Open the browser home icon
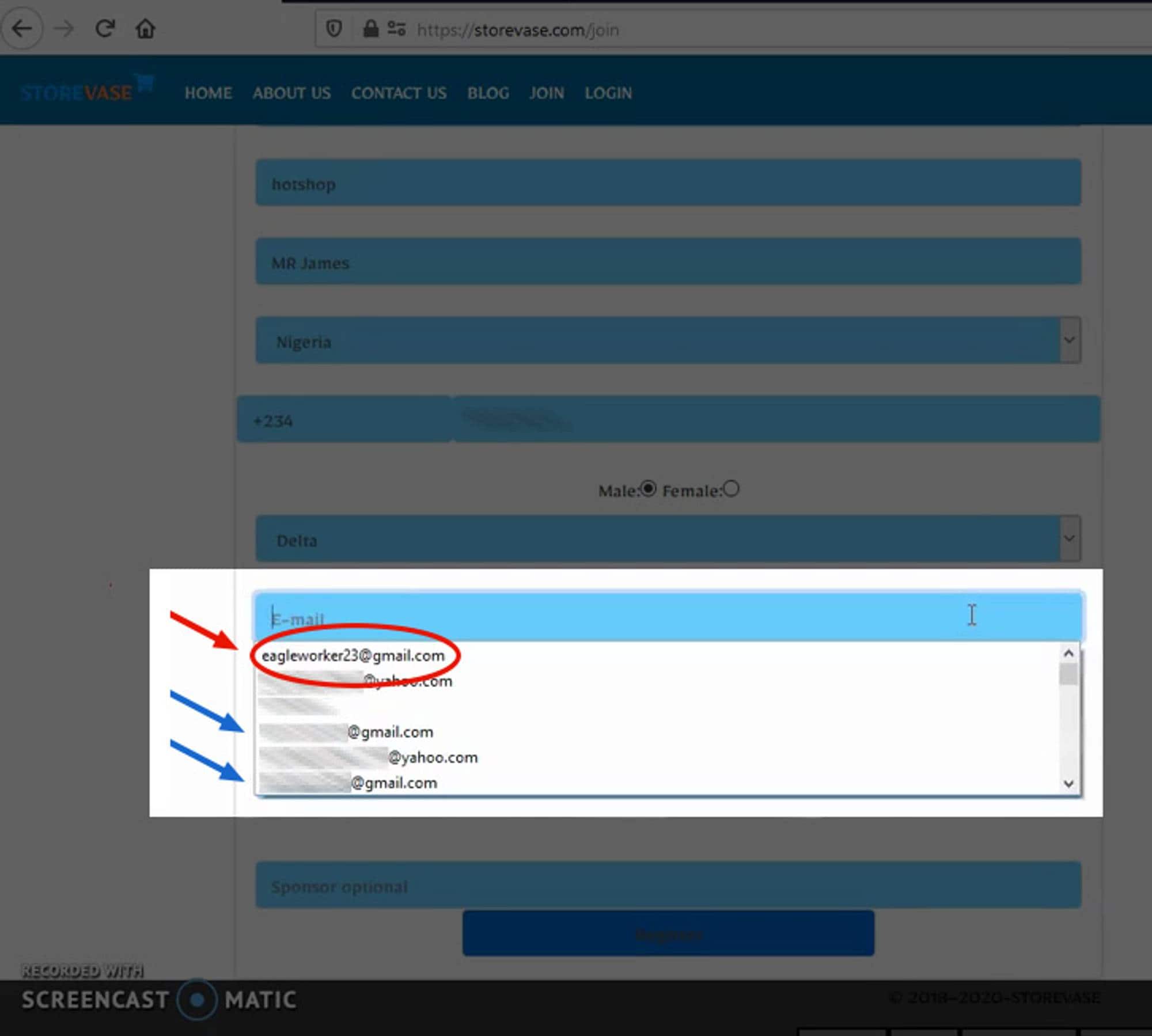 coord(145,29)
